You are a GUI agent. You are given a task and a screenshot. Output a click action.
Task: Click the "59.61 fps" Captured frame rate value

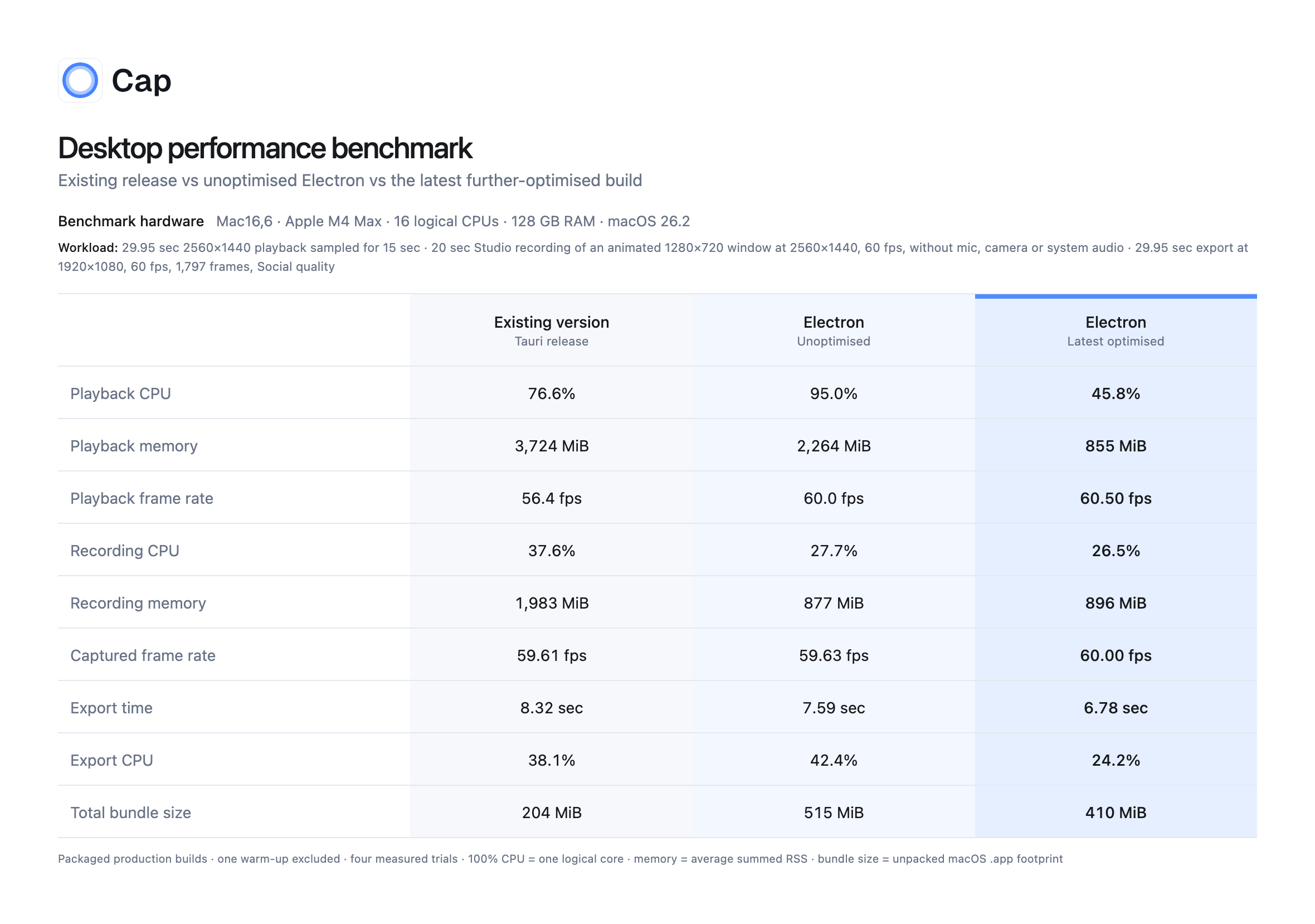pos(552,655)
